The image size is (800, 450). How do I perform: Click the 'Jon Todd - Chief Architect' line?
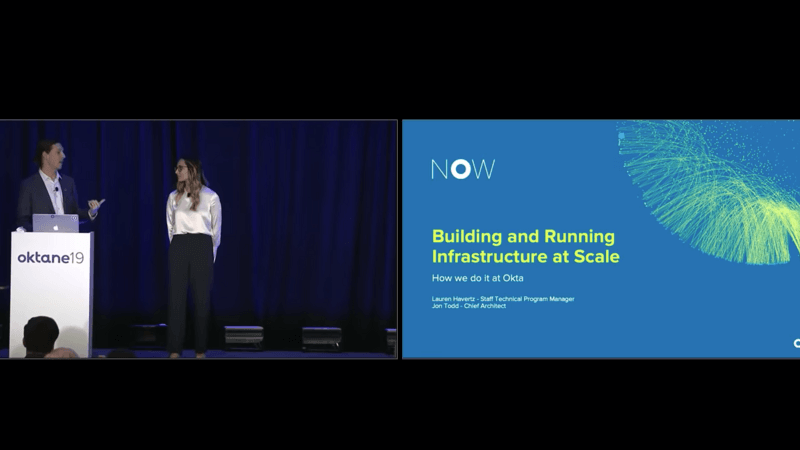coord(469,306)
